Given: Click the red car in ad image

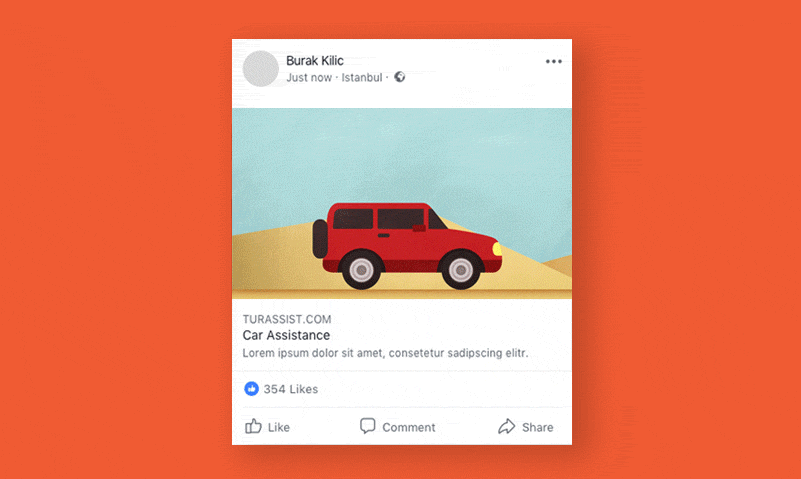Looking at the screenshot, I should (x=407, y=245).
